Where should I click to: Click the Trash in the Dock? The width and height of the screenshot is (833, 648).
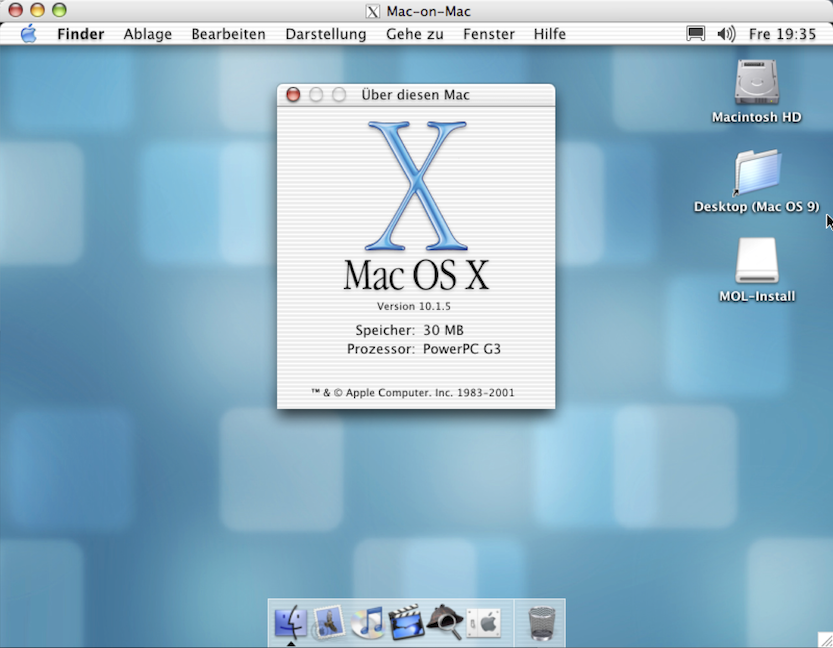(541, 623)
